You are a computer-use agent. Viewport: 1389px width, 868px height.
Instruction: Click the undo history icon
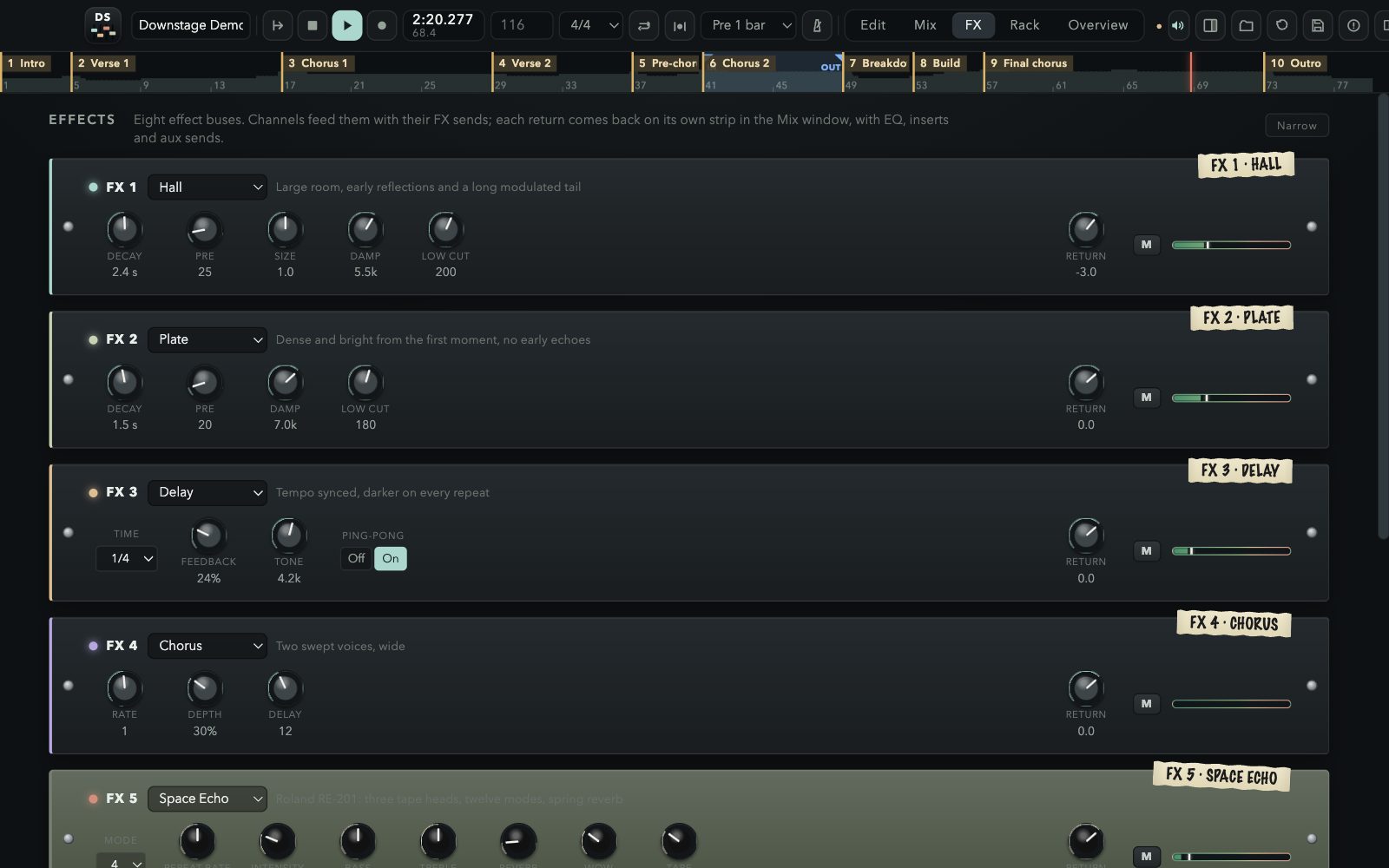coord(1281,25)
